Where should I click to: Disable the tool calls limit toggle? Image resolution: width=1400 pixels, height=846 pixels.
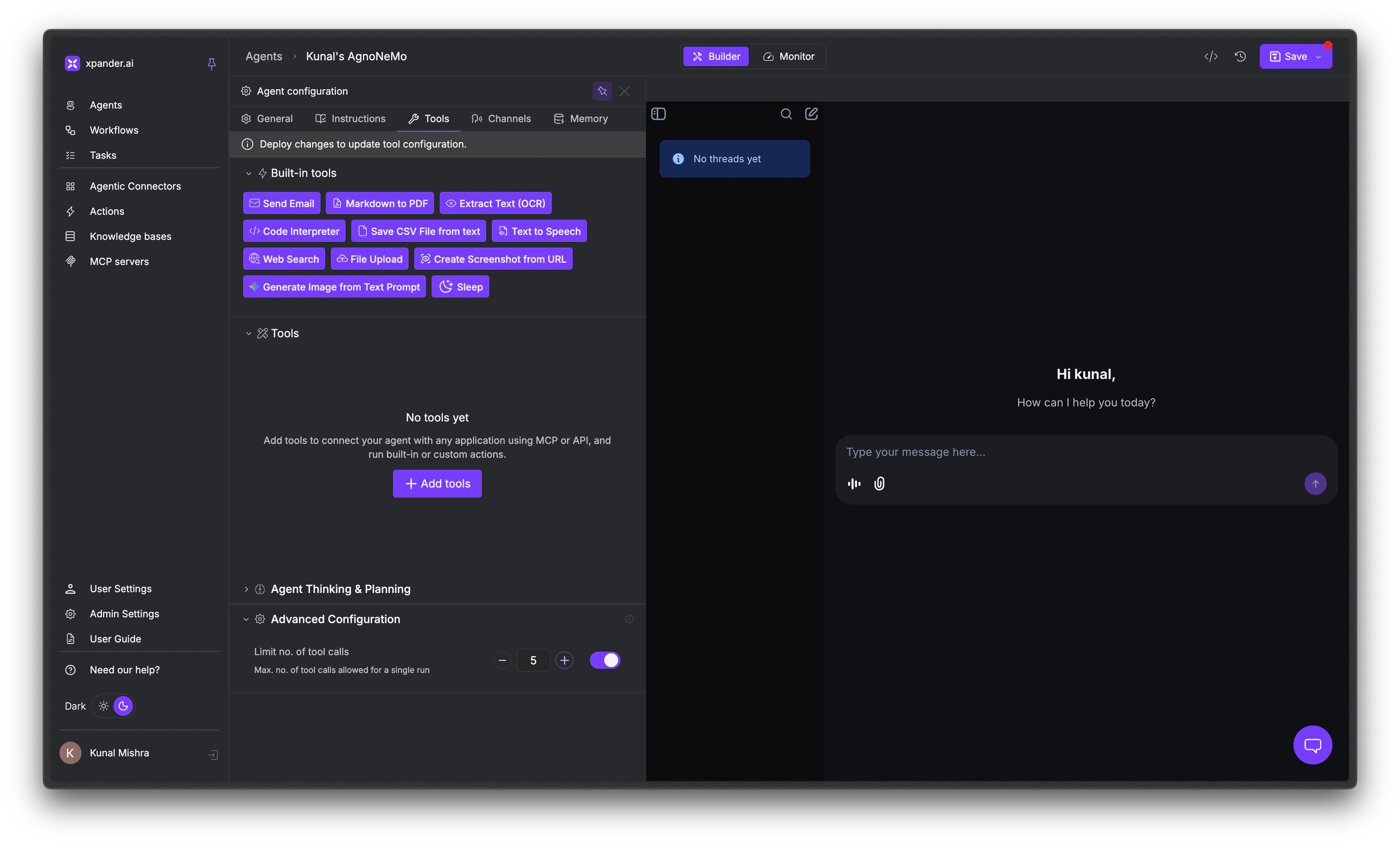pyautogui.click(x=605, y=660)
